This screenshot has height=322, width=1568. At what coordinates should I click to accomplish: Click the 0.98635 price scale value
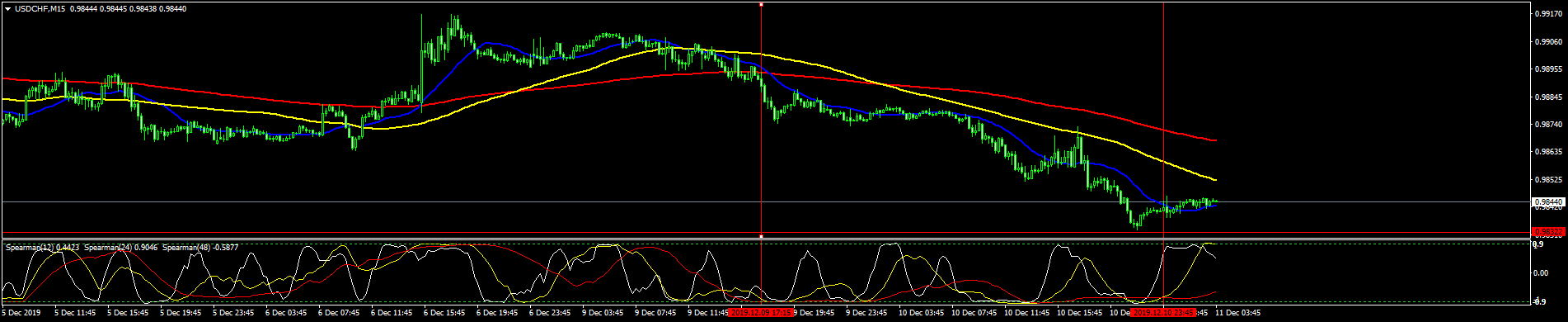coord(1548,152)
